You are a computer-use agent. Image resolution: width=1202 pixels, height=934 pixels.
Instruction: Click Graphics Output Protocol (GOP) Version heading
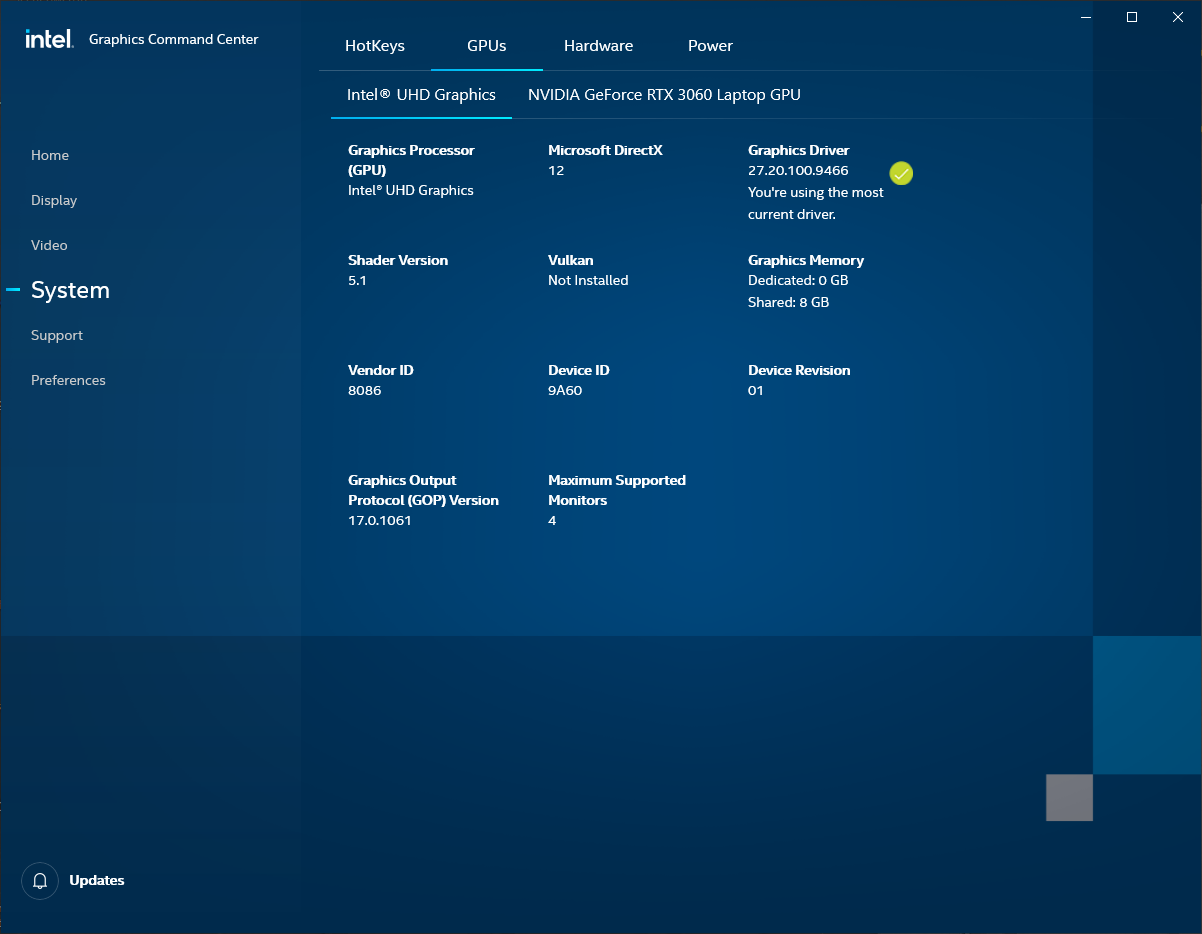(423, 490)
